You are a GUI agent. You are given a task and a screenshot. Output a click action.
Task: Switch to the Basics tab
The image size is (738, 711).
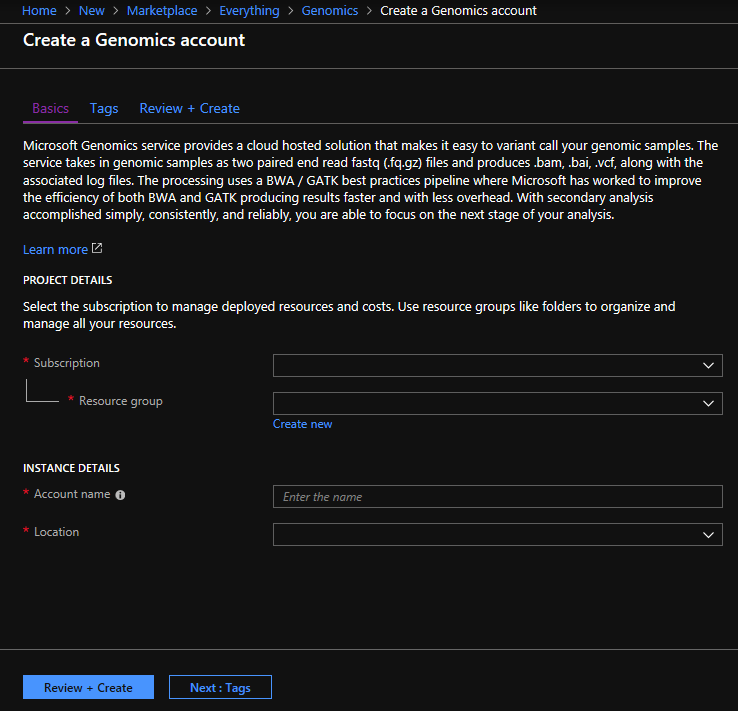pyautogui.click(x=50, y=109)
